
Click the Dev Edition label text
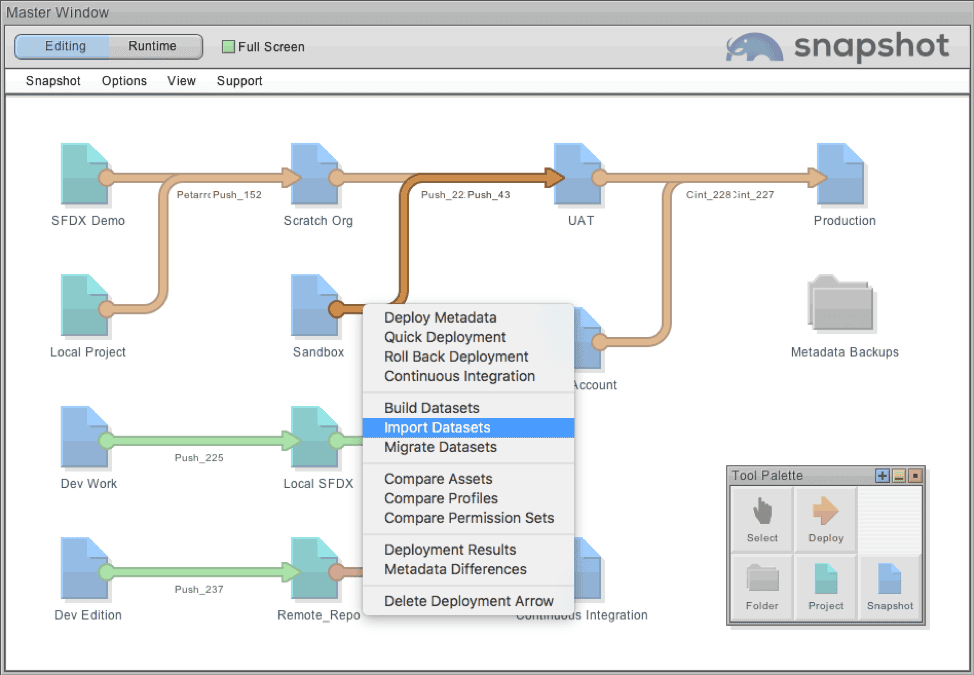[88, 615]
